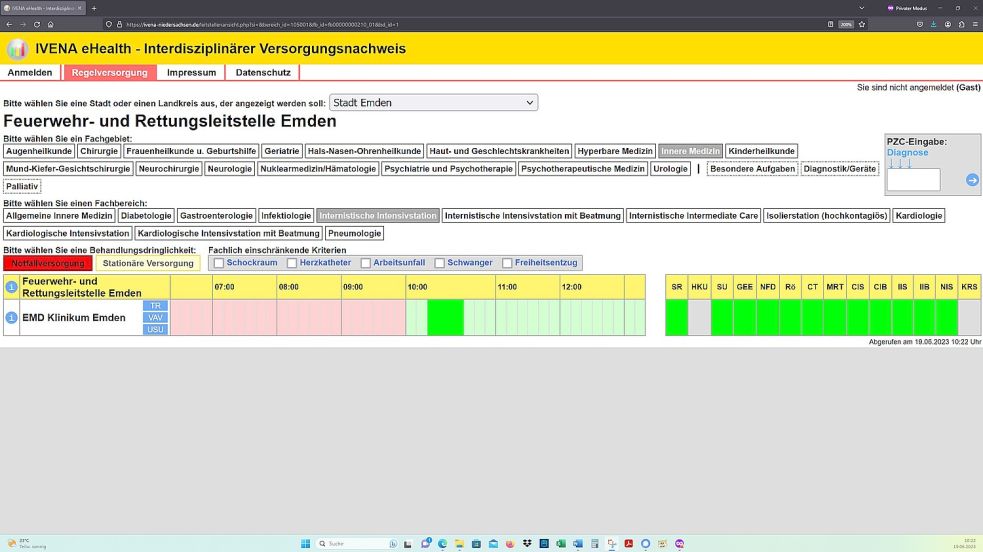Click the IVENA eHealth logo icon
This screenshot has width=983, height=552.
[18, 48]
